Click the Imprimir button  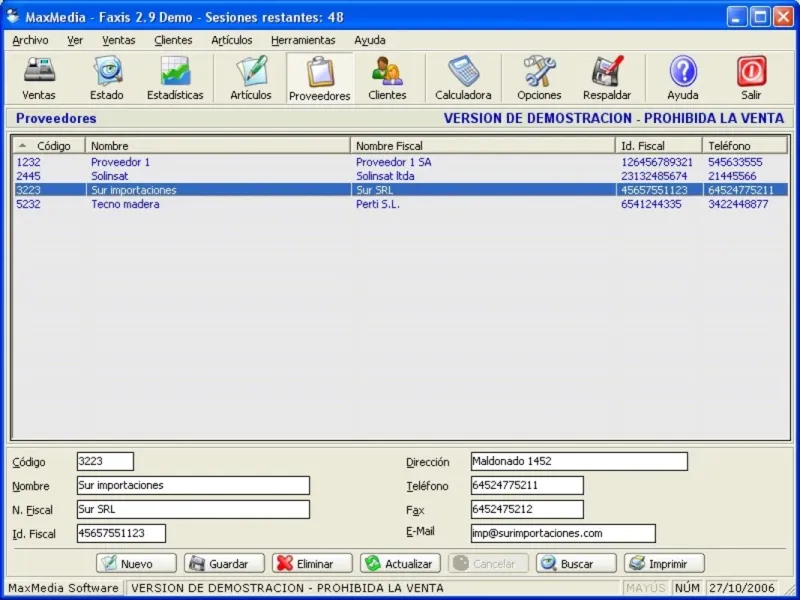[664, 564]
